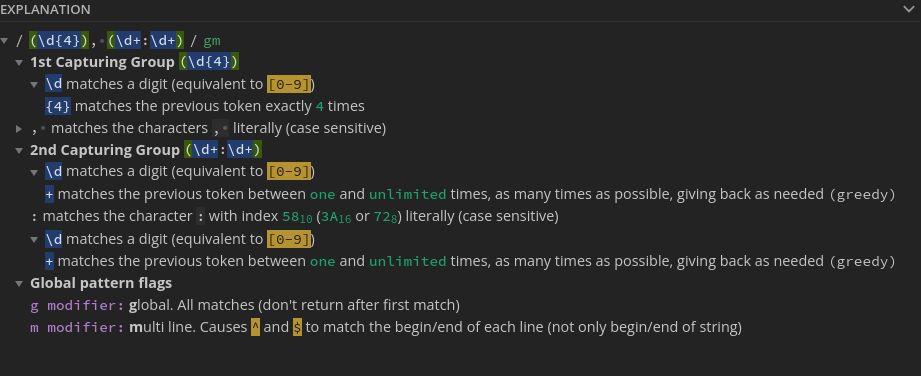Click the ^ anchor token in m modifier description
The height and width of the screenshot is (376, 921).
click(256, 327)
